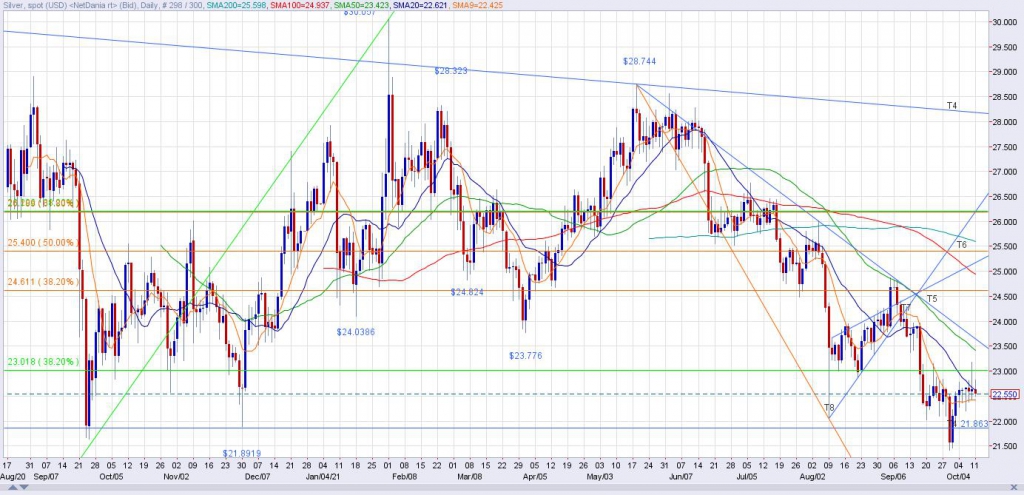
Task: Click the Jun/07 date axis label
Action: [680, 477]
